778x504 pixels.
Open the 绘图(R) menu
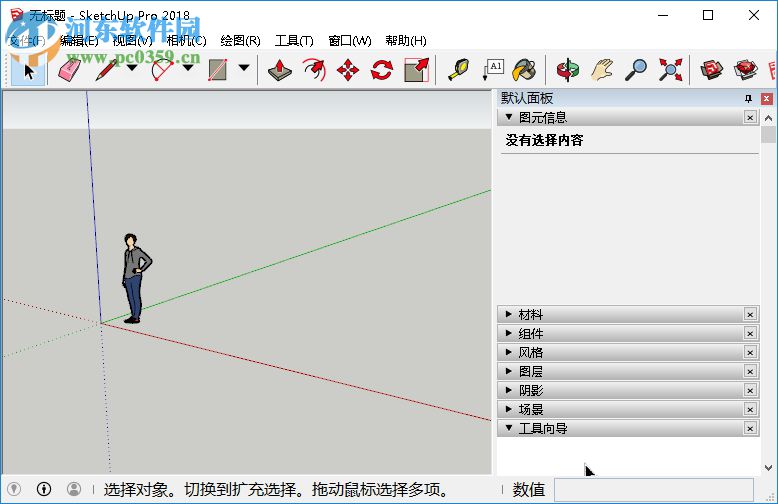(x=240, y=41)
